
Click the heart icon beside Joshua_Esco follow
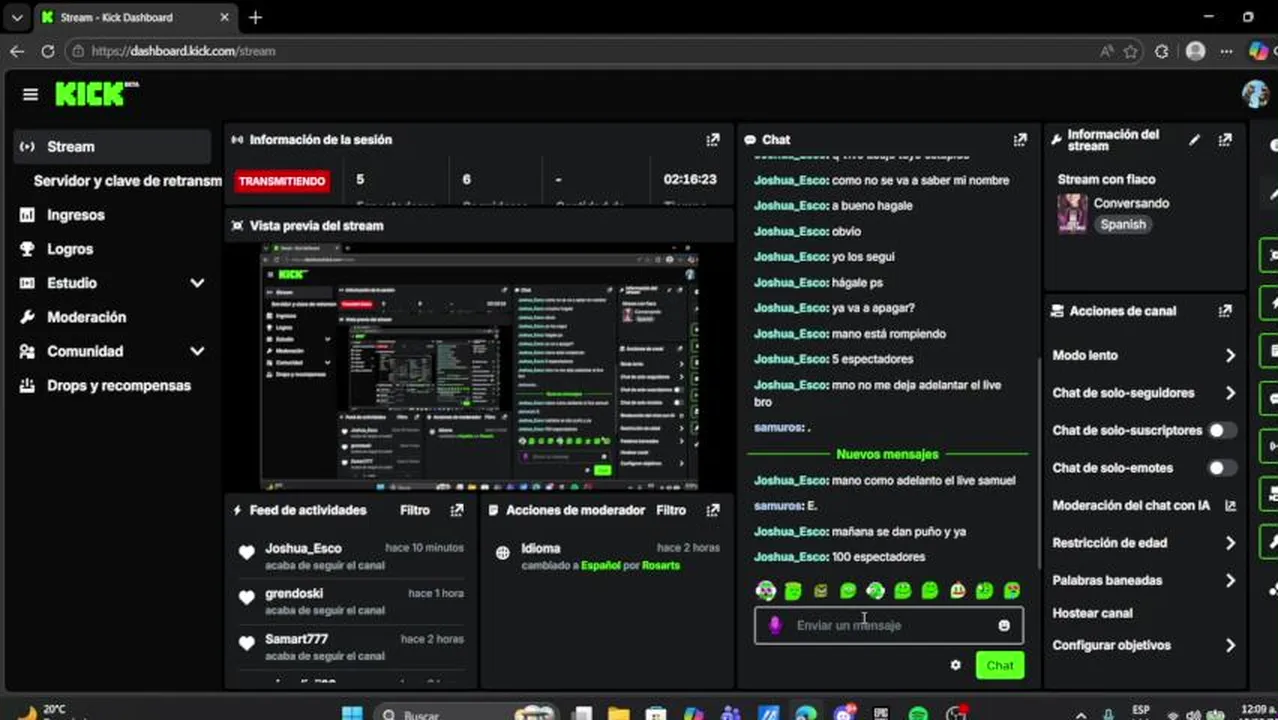247,553
